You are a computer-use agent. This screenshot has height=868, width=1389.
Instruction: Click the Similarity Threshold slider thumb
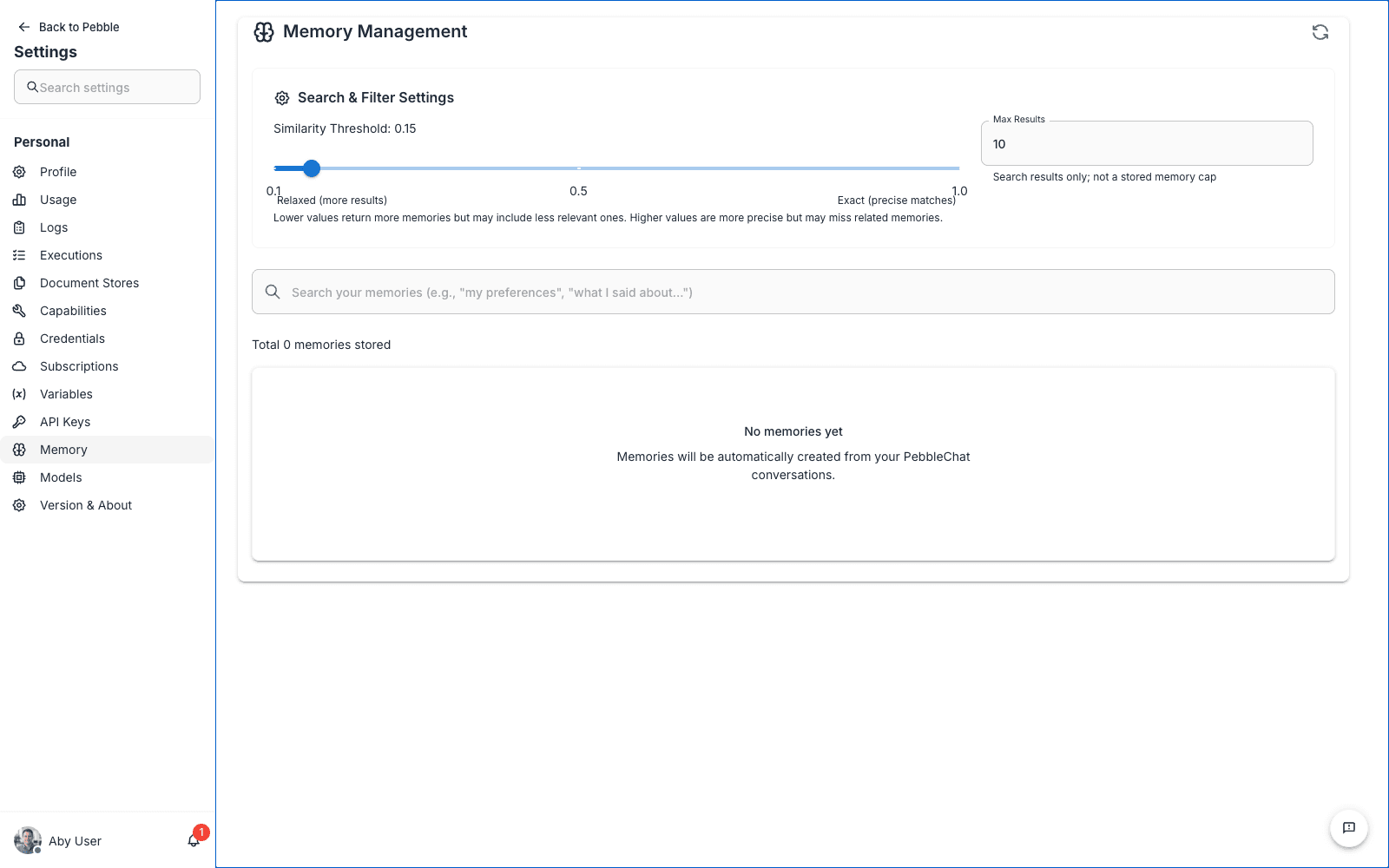pos(312,168)
